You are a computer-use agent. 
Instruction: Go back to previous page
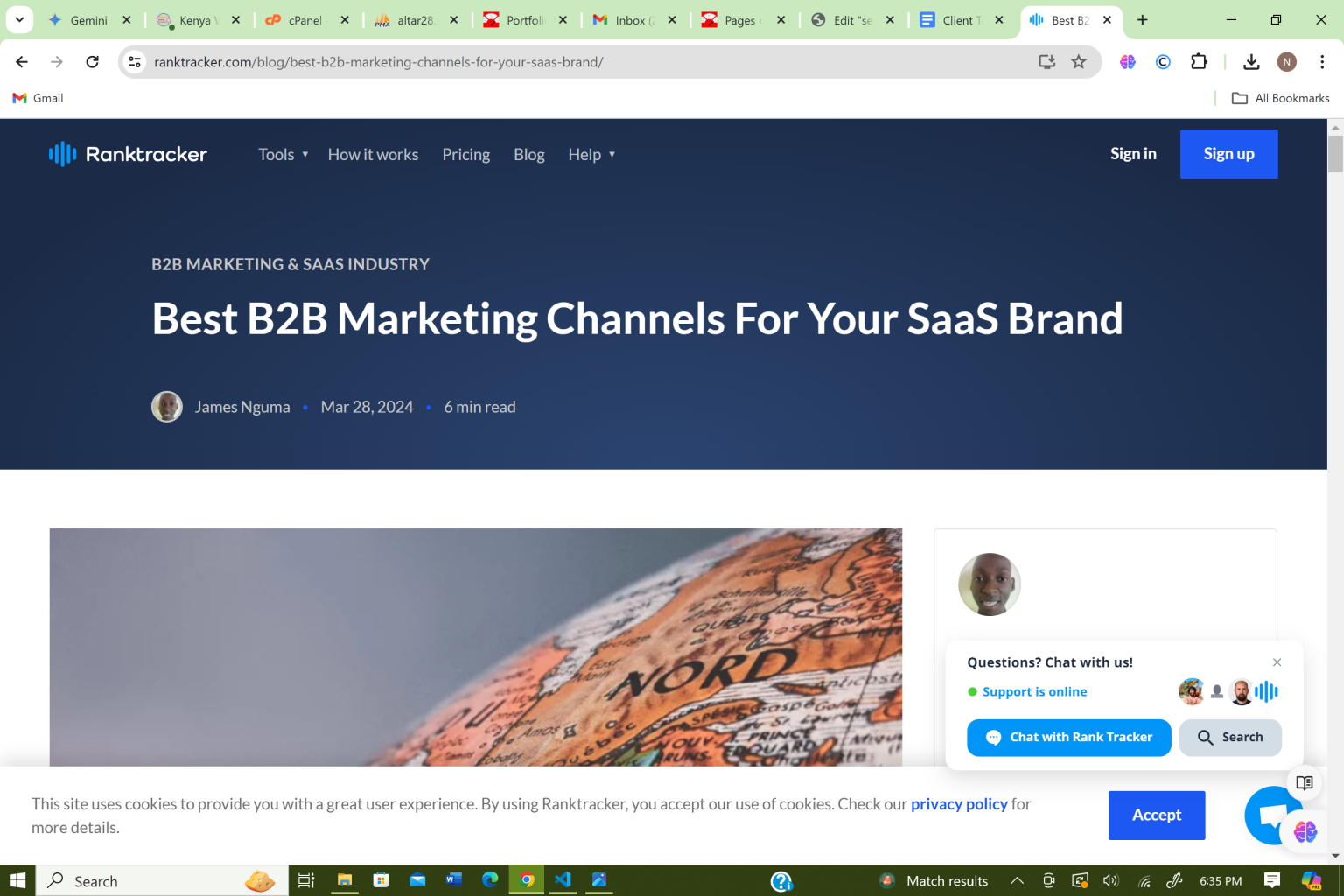tap(22, 61)
